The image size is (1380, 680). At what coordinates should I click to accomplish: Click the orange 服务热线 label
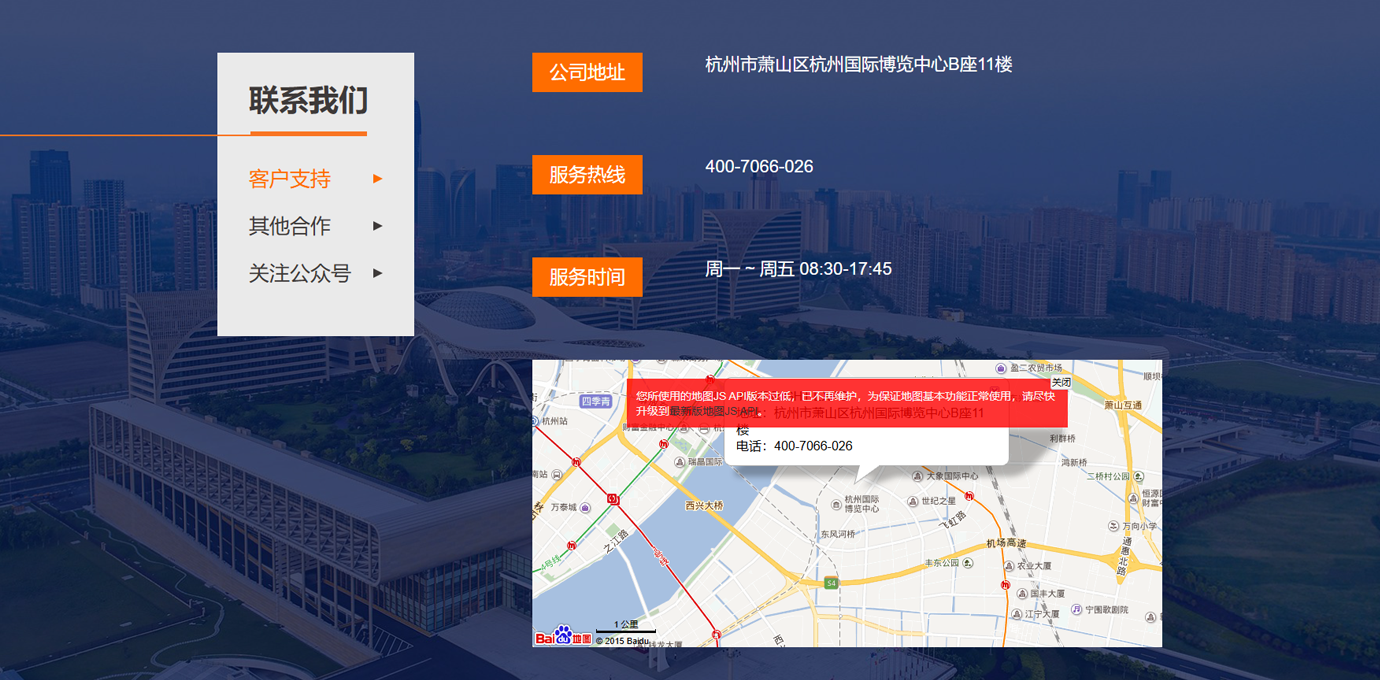point(587,175)
